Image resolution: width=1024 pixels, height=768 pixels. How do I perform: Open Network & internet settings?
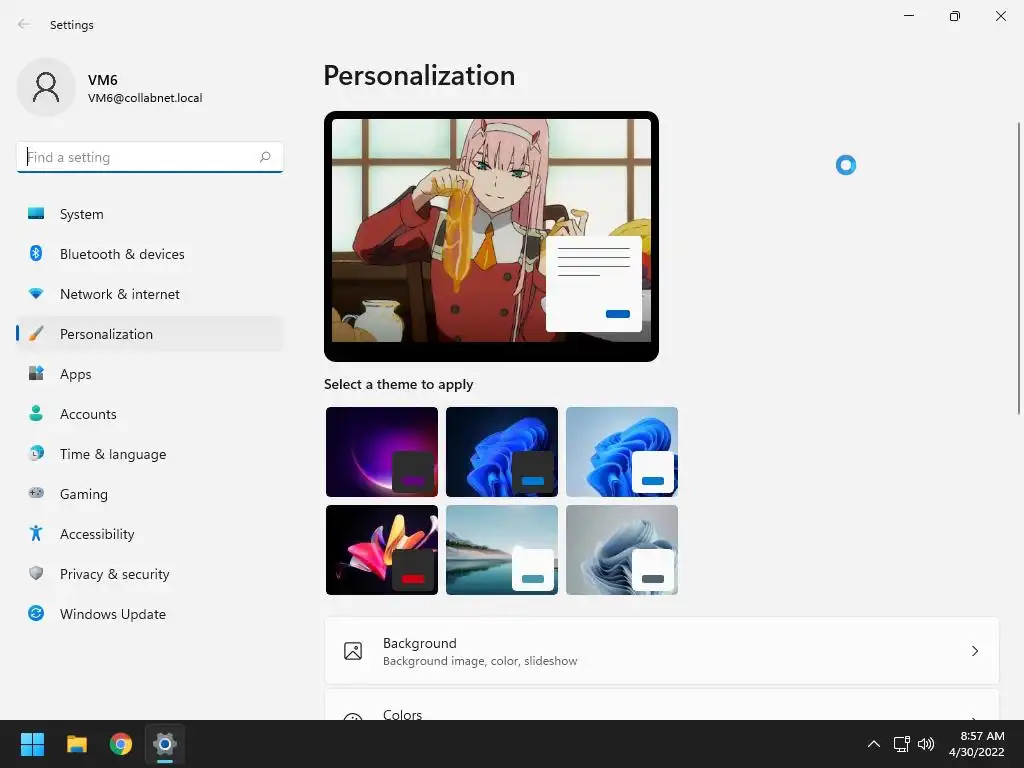coord(150,294)
